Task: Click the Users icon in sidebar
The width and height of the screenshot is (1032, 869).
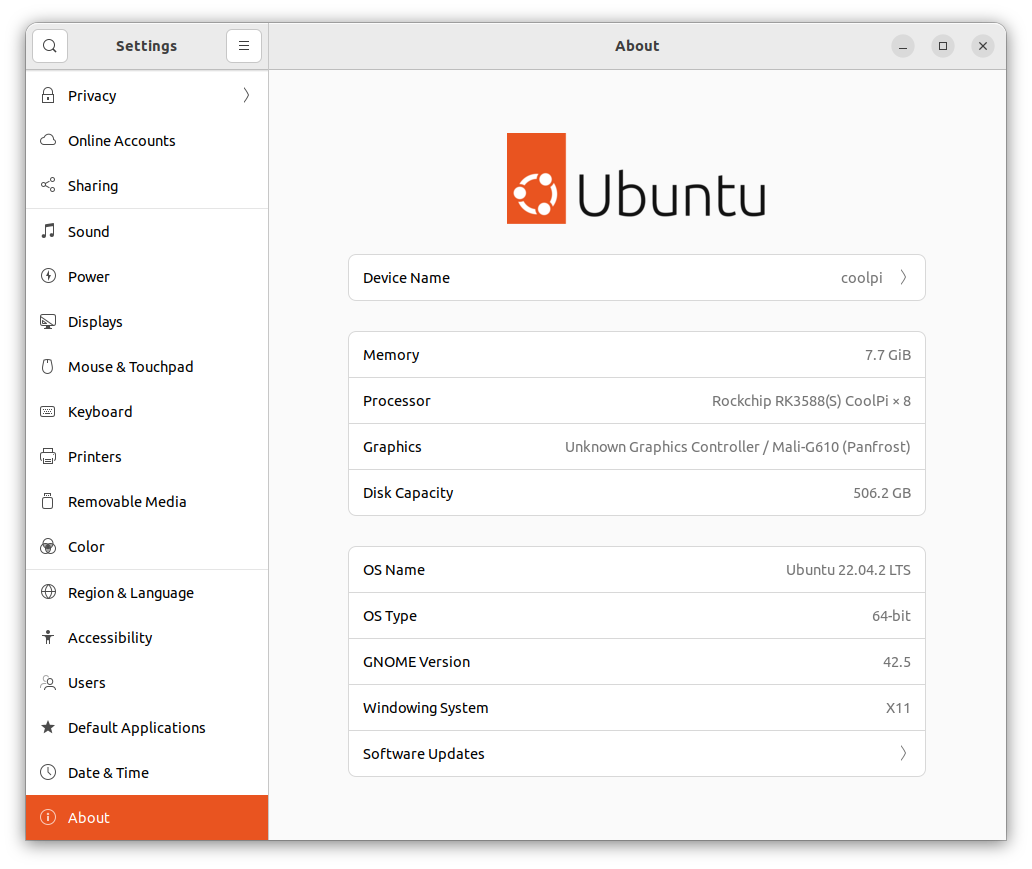Action: pyautogui.click(x=48, y=682)
